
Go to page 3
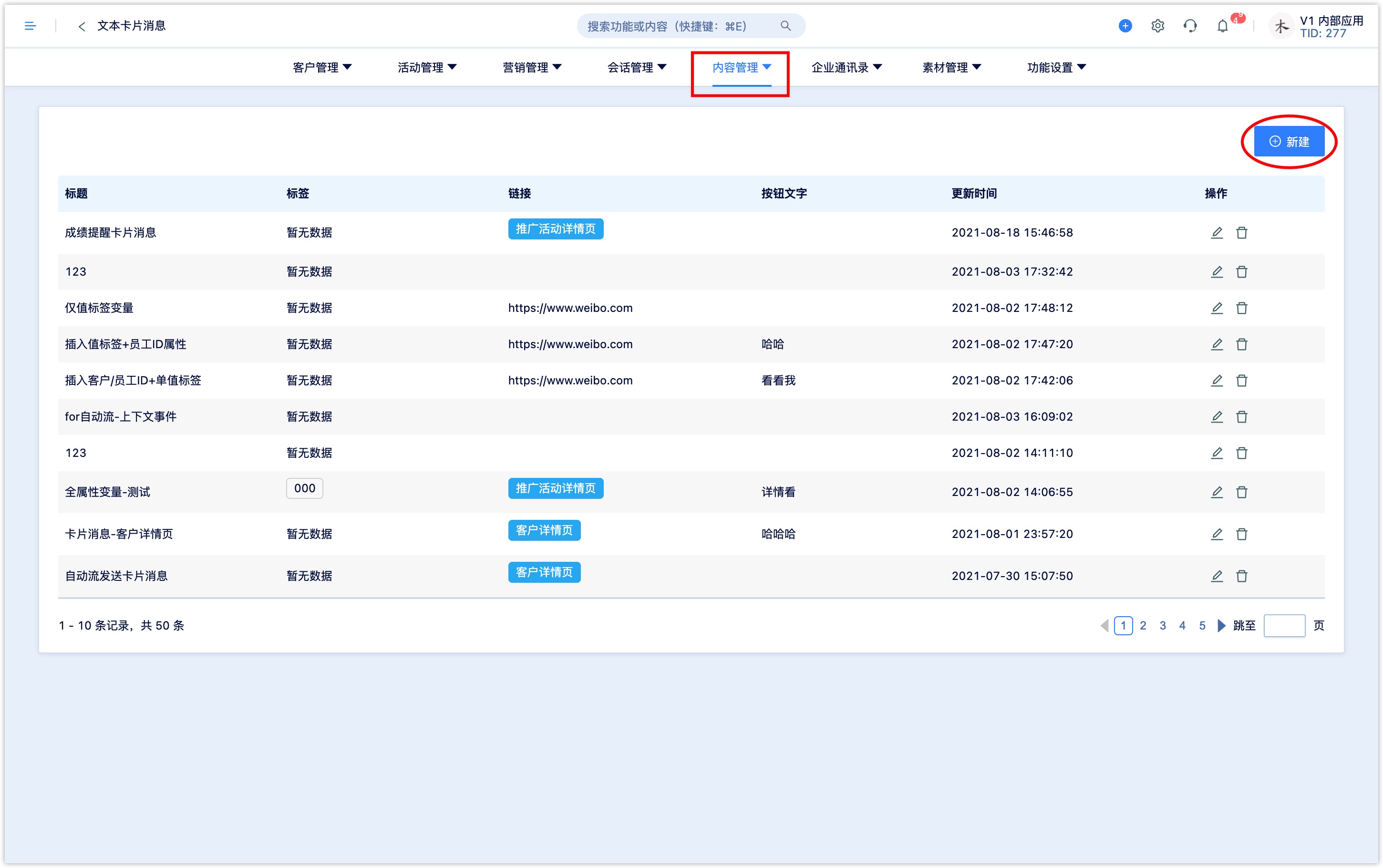coord(1162,625)
